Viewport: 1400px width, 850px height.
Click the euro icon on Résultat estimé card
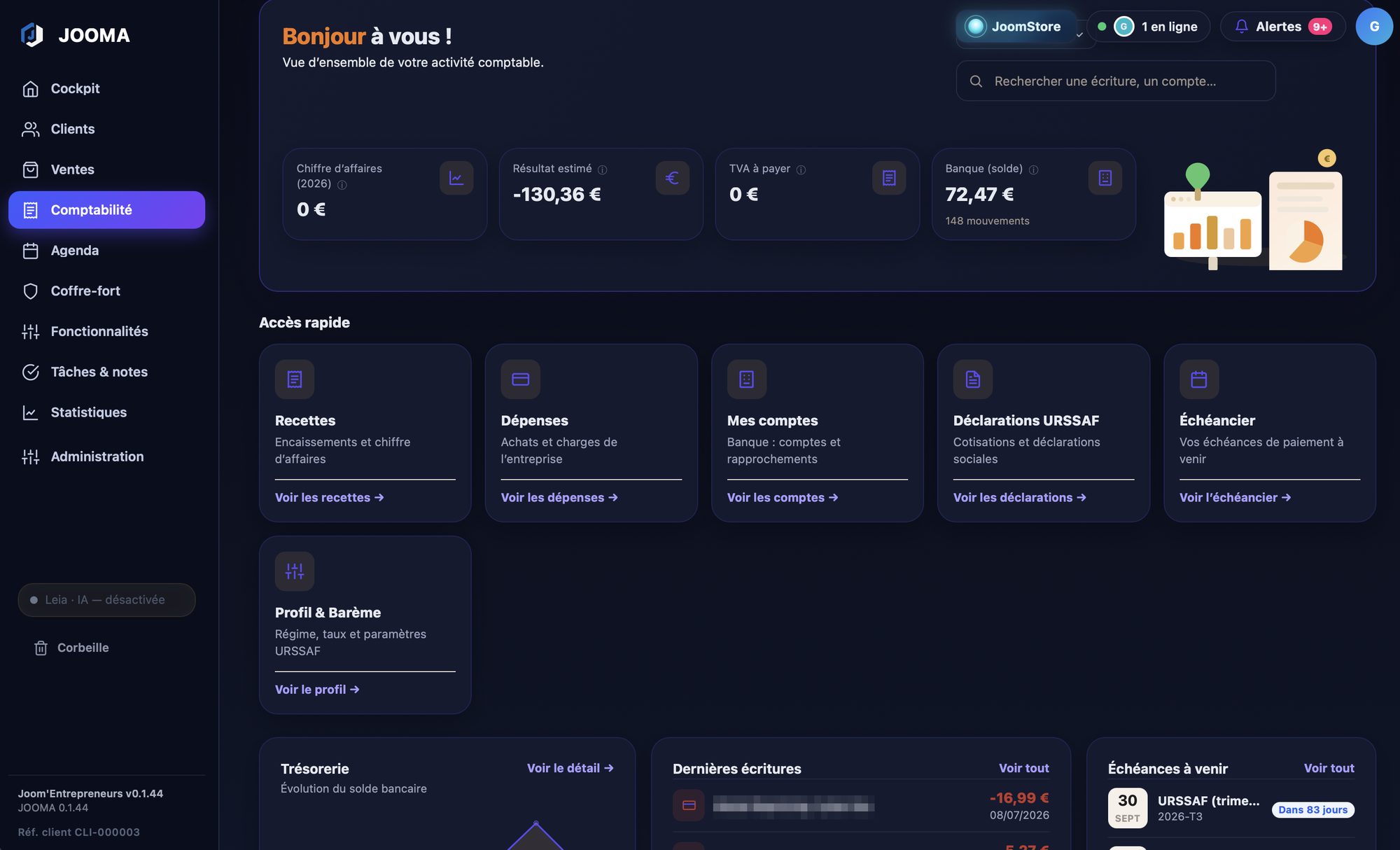tap(672, 178)
